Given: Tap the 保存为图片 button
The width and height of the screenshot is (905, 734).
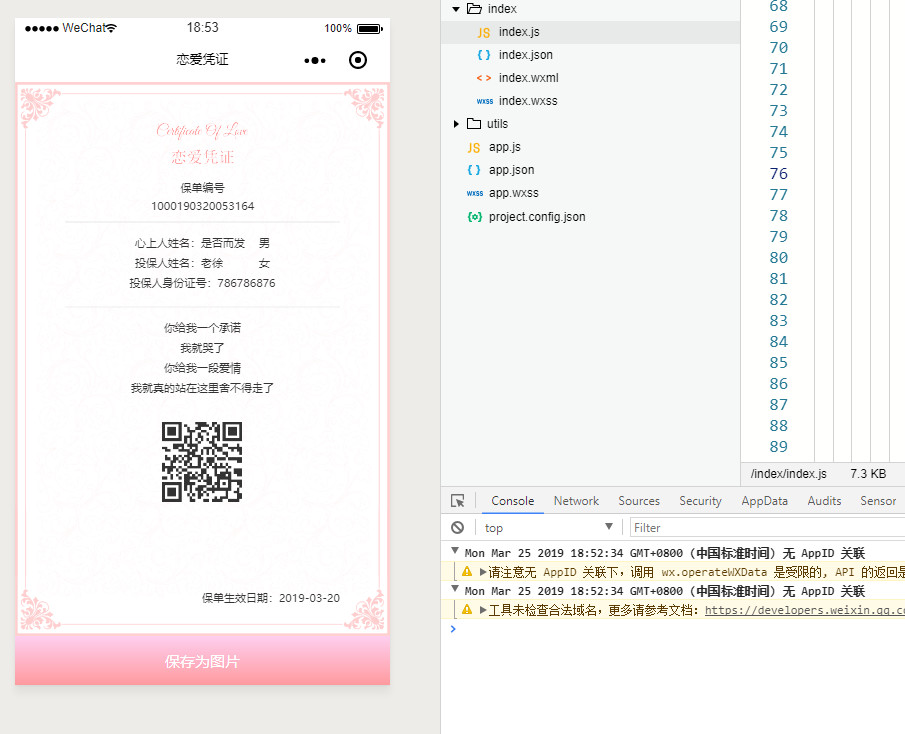Looking at the screenshot, I should (x=203, y=660).
